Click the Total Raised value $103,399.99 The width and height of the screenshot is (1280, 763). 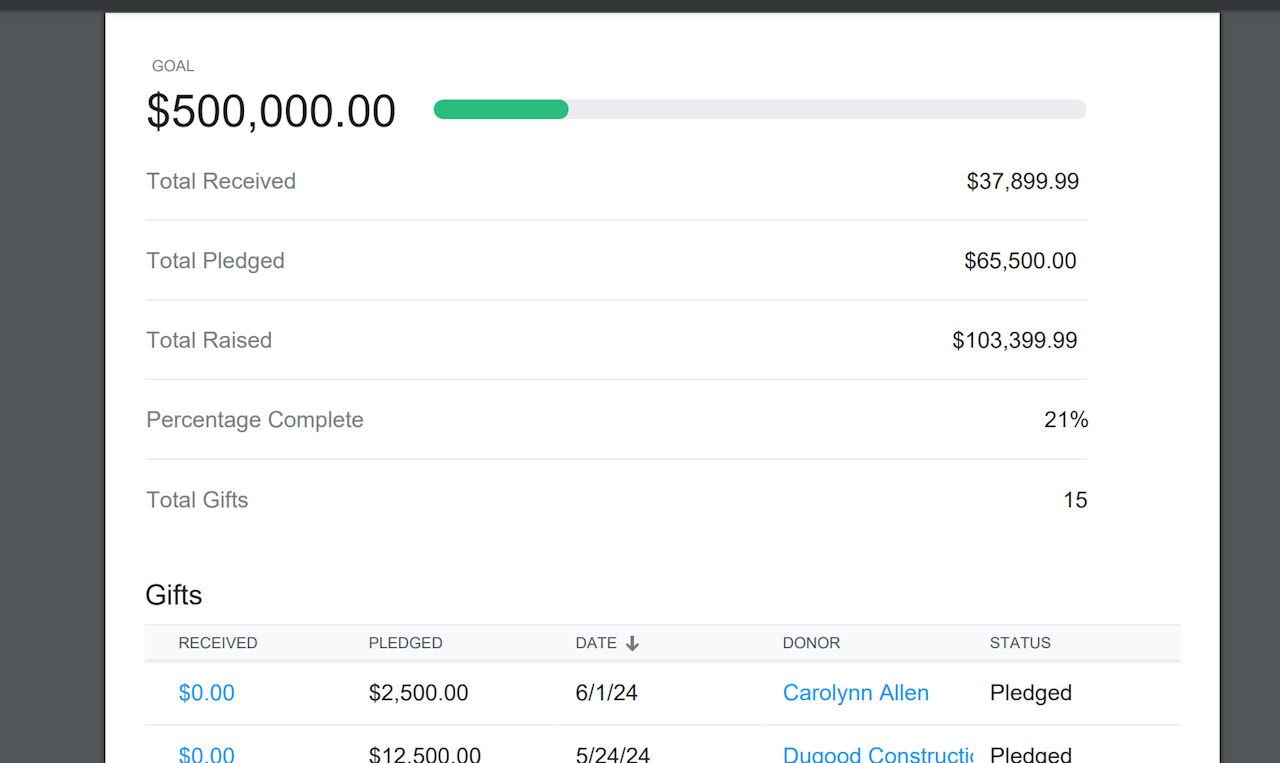click(1014, 340)
